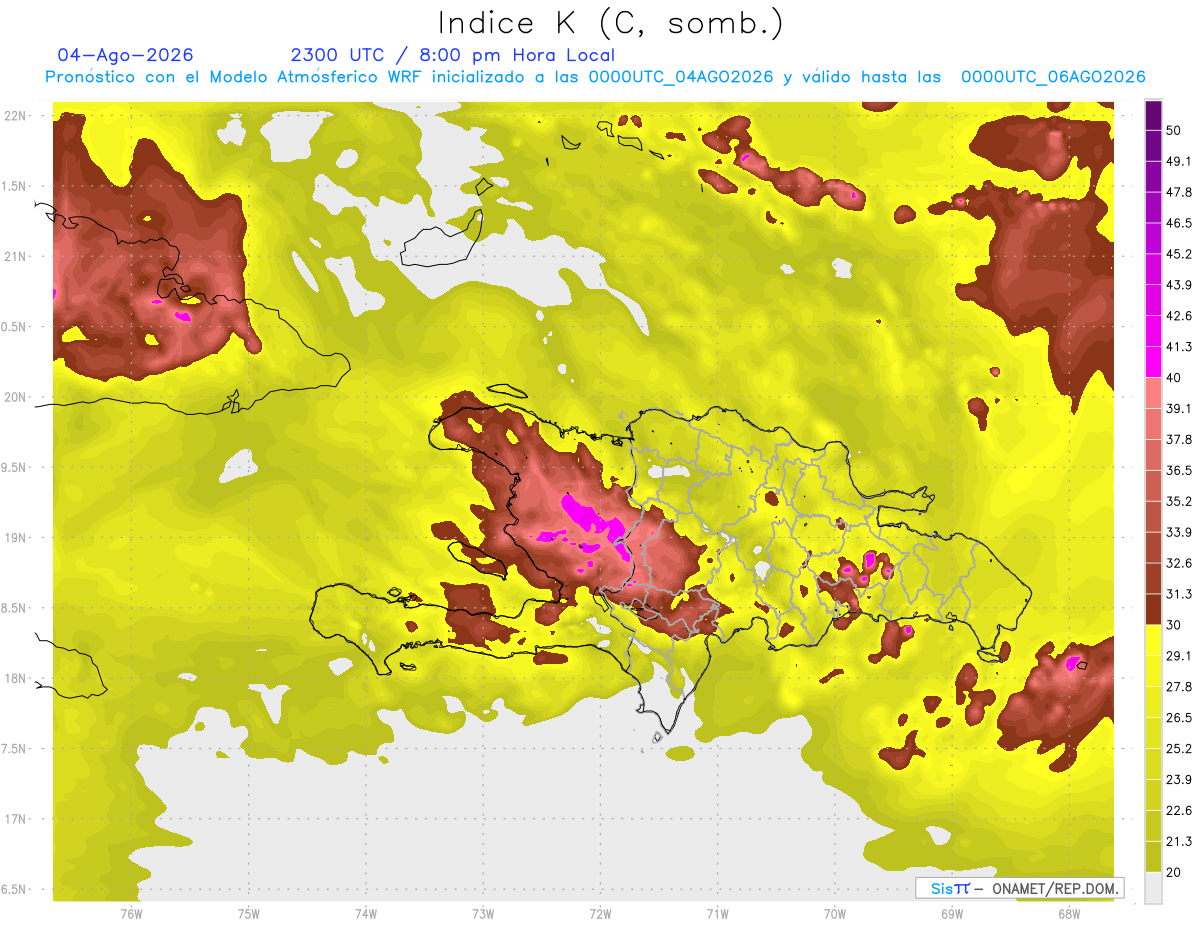Click the "19N" latitude label
This screenshot has height=927, width=1200.
(x=16, y=538)
